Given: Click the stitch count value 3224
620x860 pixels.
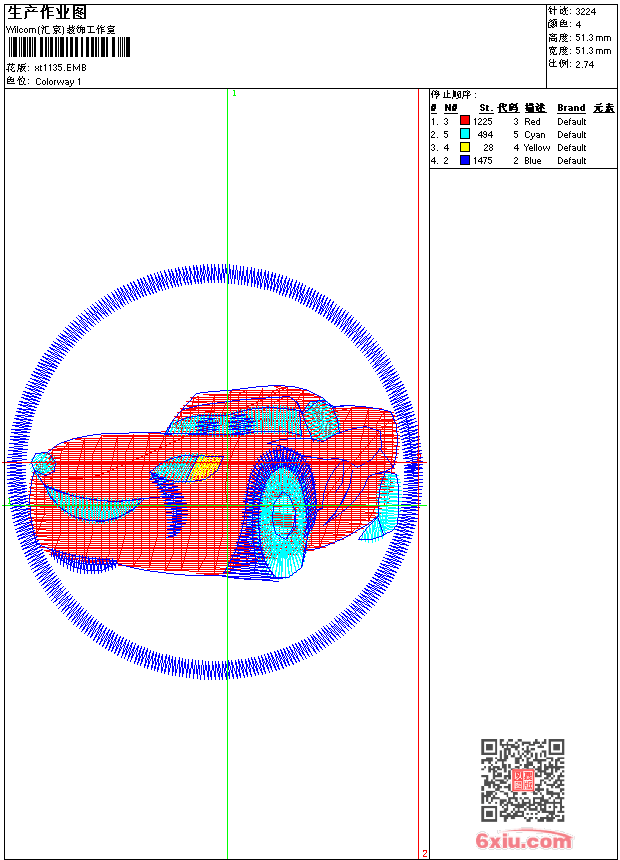Looking at the screenshot, I should point(585,11).
